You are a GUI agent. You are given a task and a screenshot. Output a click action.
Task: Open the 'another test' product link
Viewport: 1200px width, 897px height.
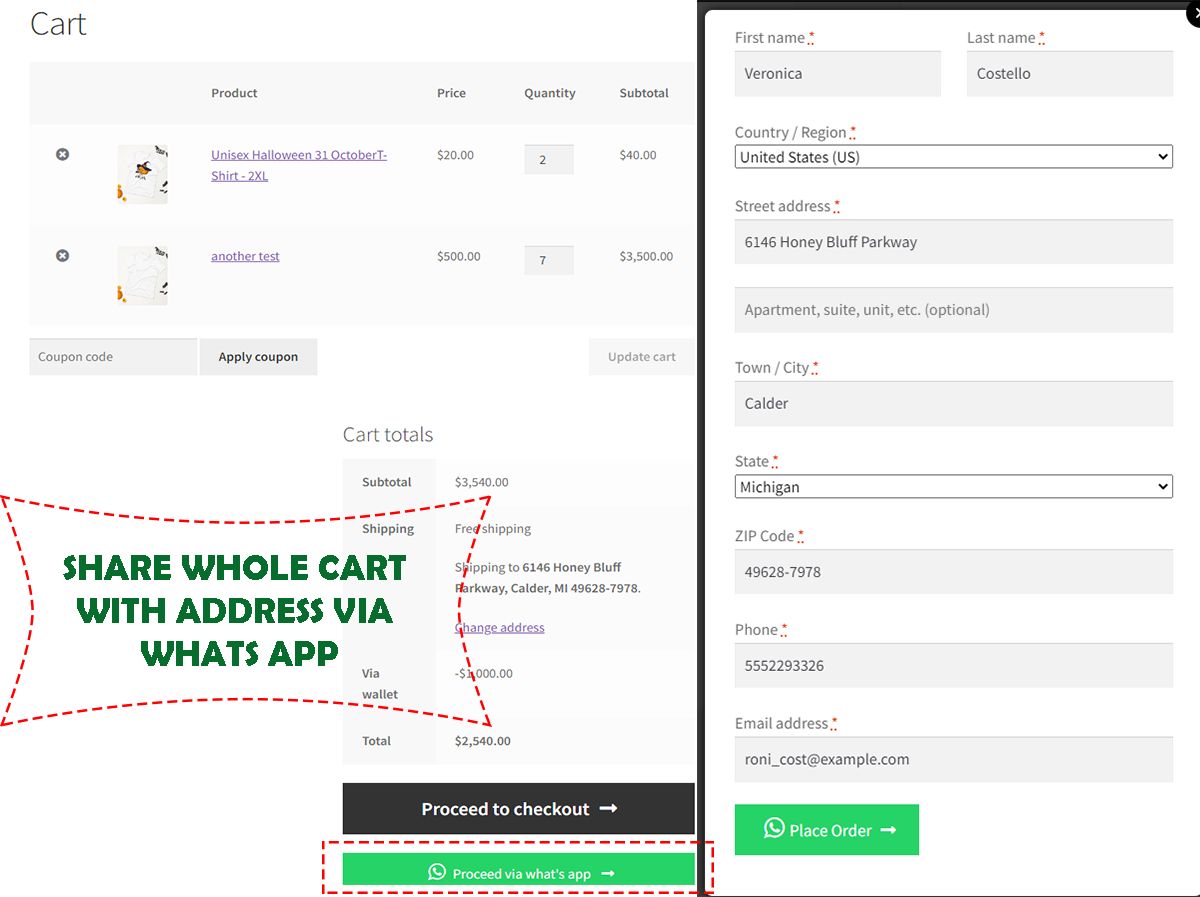(x=245, y=256)
